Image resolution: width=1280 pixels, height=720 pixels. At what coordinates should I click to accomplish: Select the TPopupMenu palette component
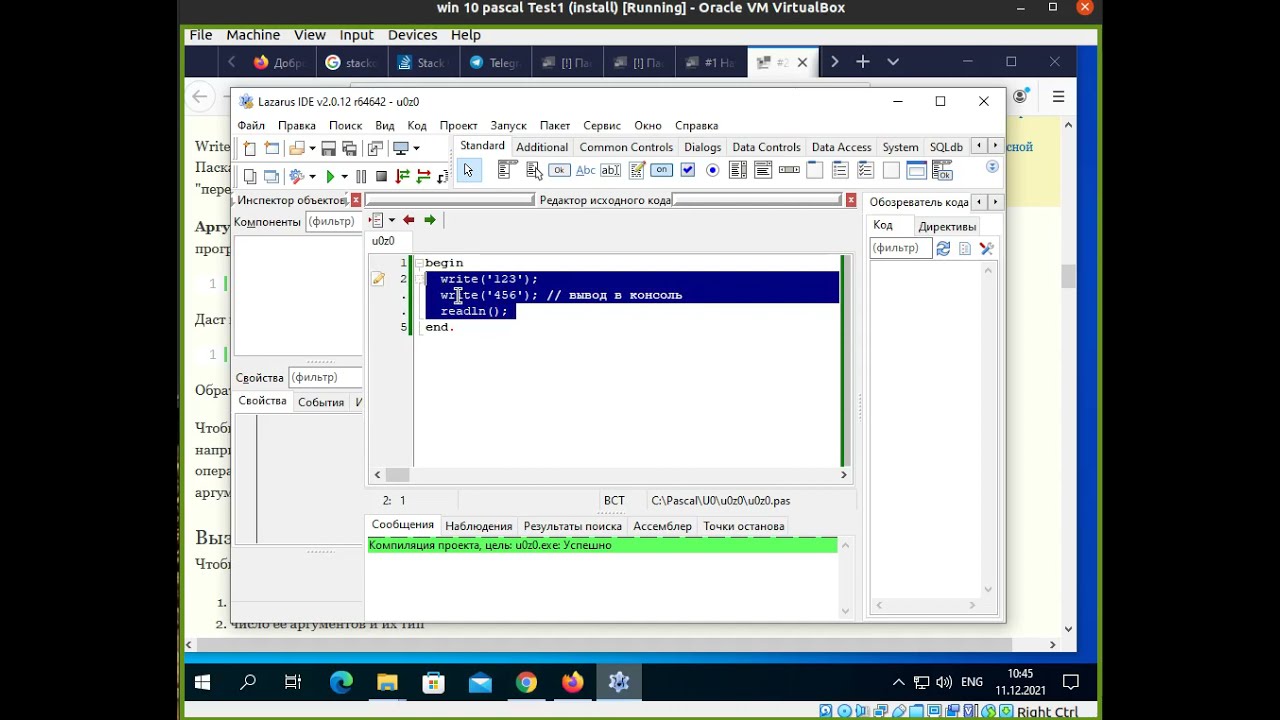click(x=534, y=170)
